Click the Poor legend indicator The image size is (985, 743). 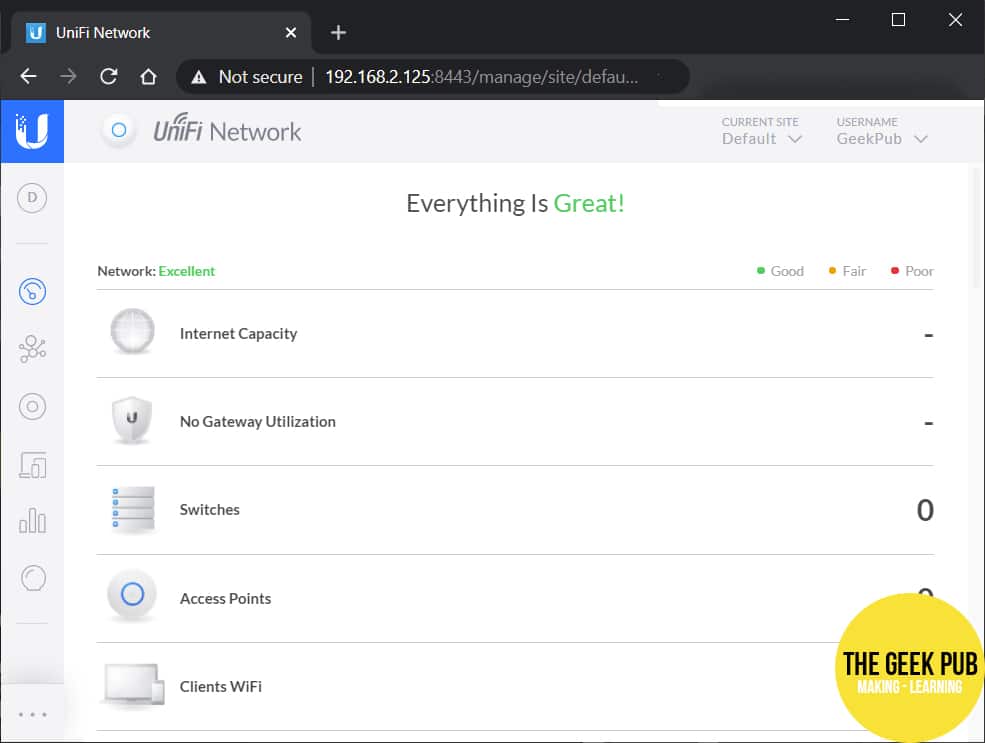[x=912, y=271]
